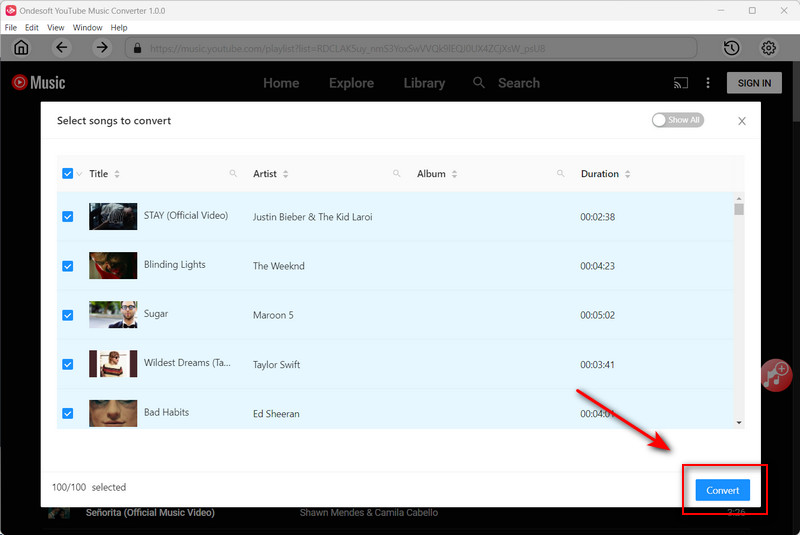Click the Title column header
Viewport: 800px width, 535px height.
pos(98,173)
